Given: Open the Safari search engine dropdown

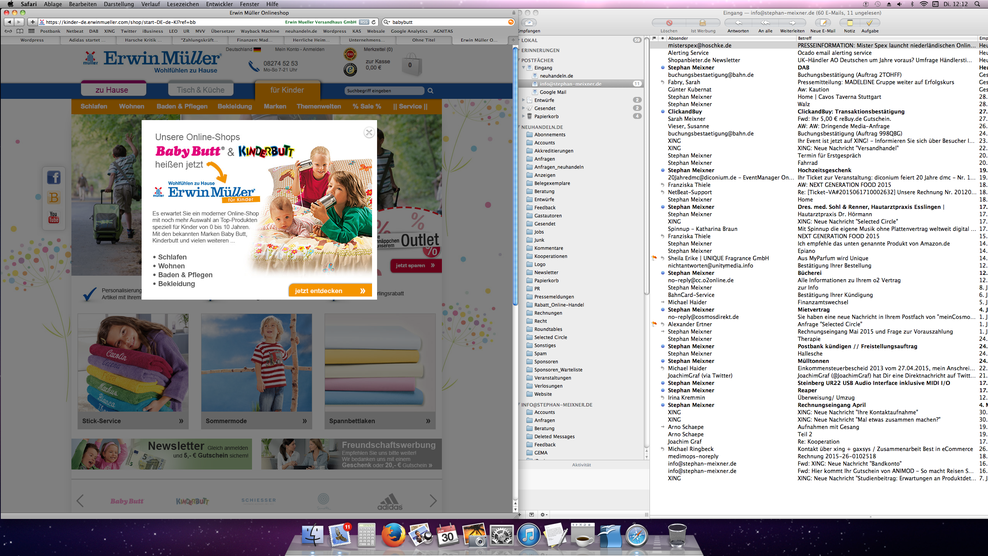Looking at the screenshot, I should point(387,22).
